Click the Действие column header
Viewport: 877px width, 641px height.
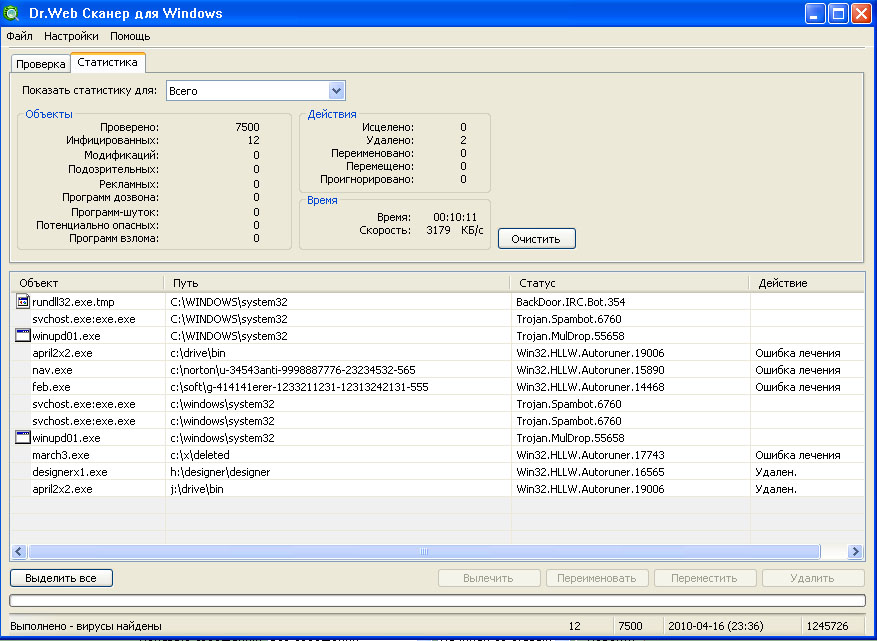tap(807, 283)
